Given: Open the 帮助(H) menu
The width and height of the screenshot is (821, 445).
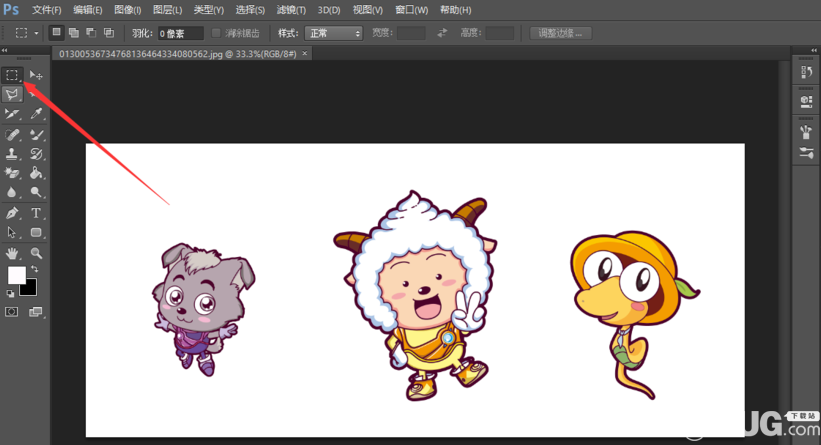Looking at the screenshot, I should pyautogui.click(x=456, y=10).
